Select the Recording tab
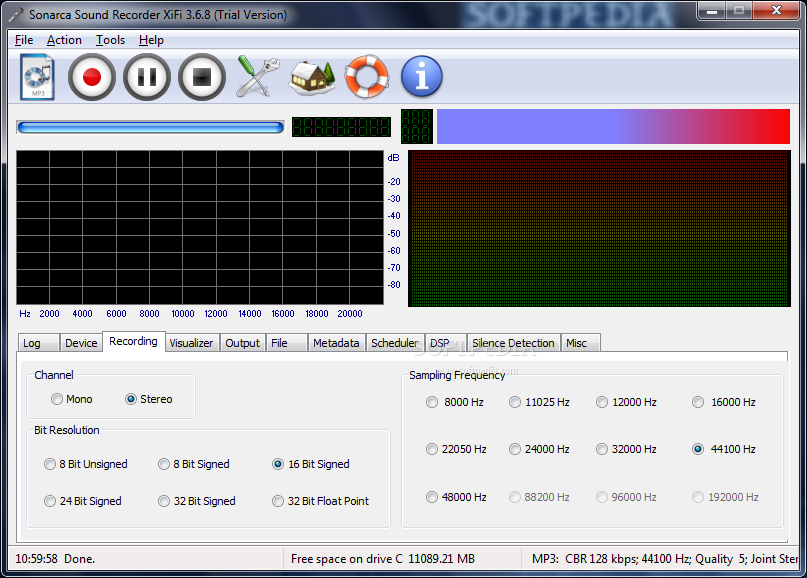Viewport: 807px width, 578px height. coord(134,341)
